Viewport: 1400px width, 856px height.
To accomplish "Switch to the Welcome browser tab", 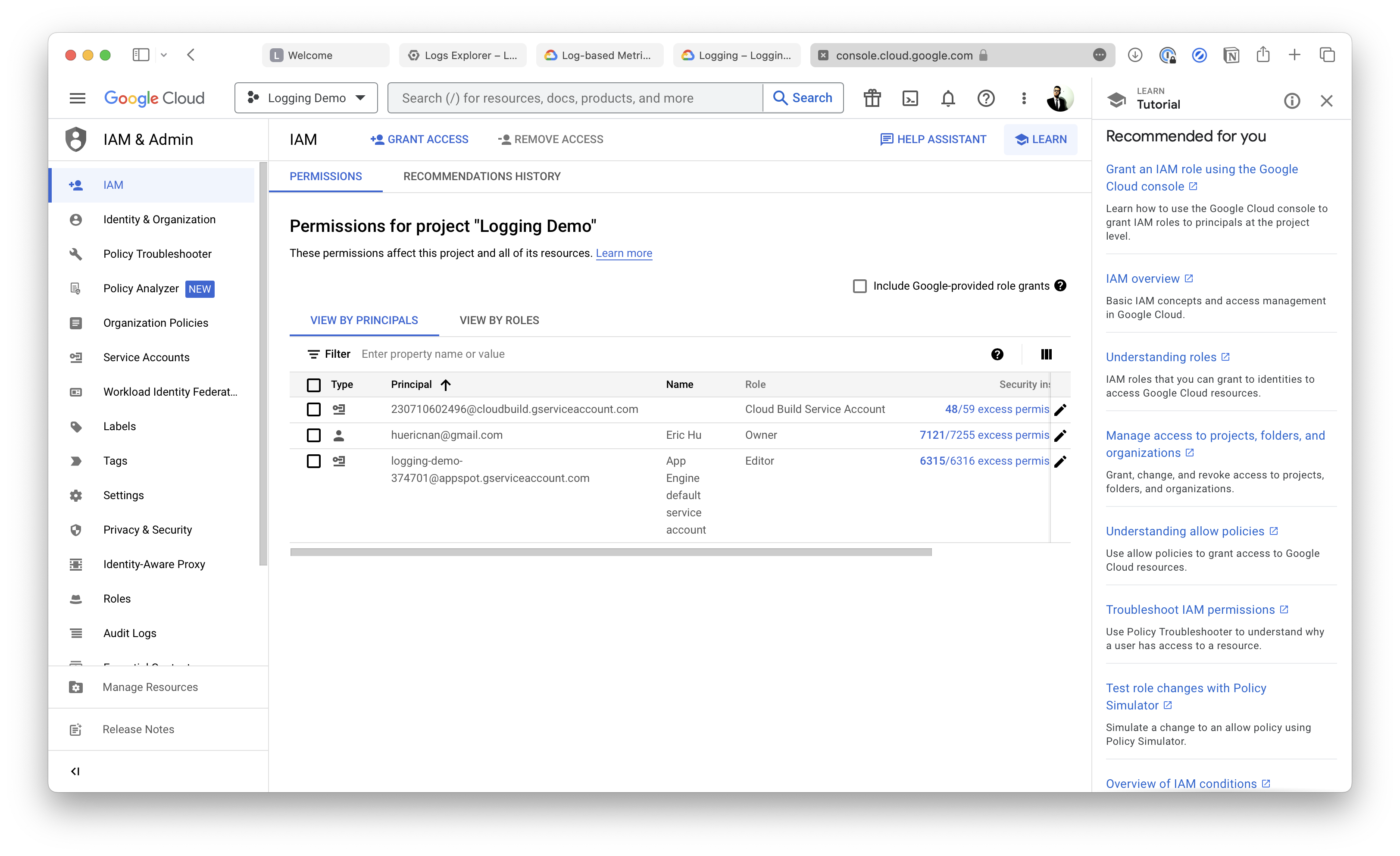I will (x=325, y=55).
